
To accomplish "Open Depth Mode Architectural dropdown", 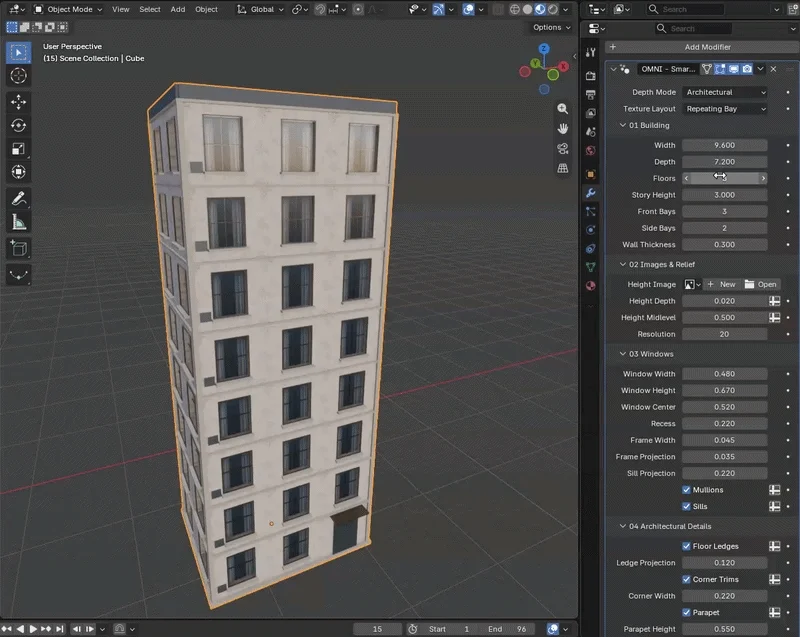I will point(724,92).
